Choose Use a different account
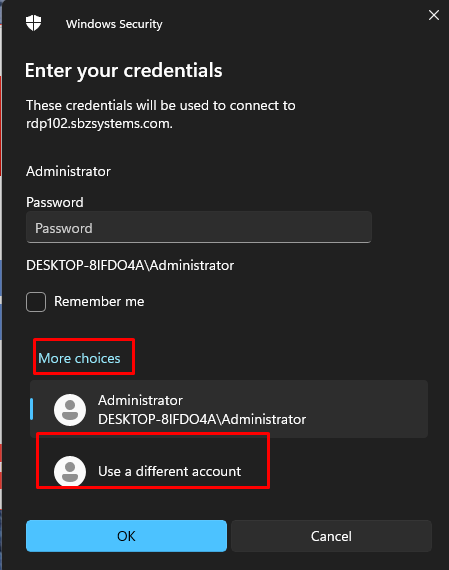 tap(169, 471)
